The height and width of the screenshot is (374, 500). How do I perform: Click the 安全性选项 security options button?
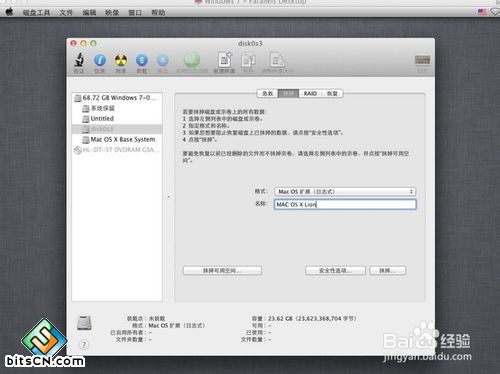click(335, 270)
